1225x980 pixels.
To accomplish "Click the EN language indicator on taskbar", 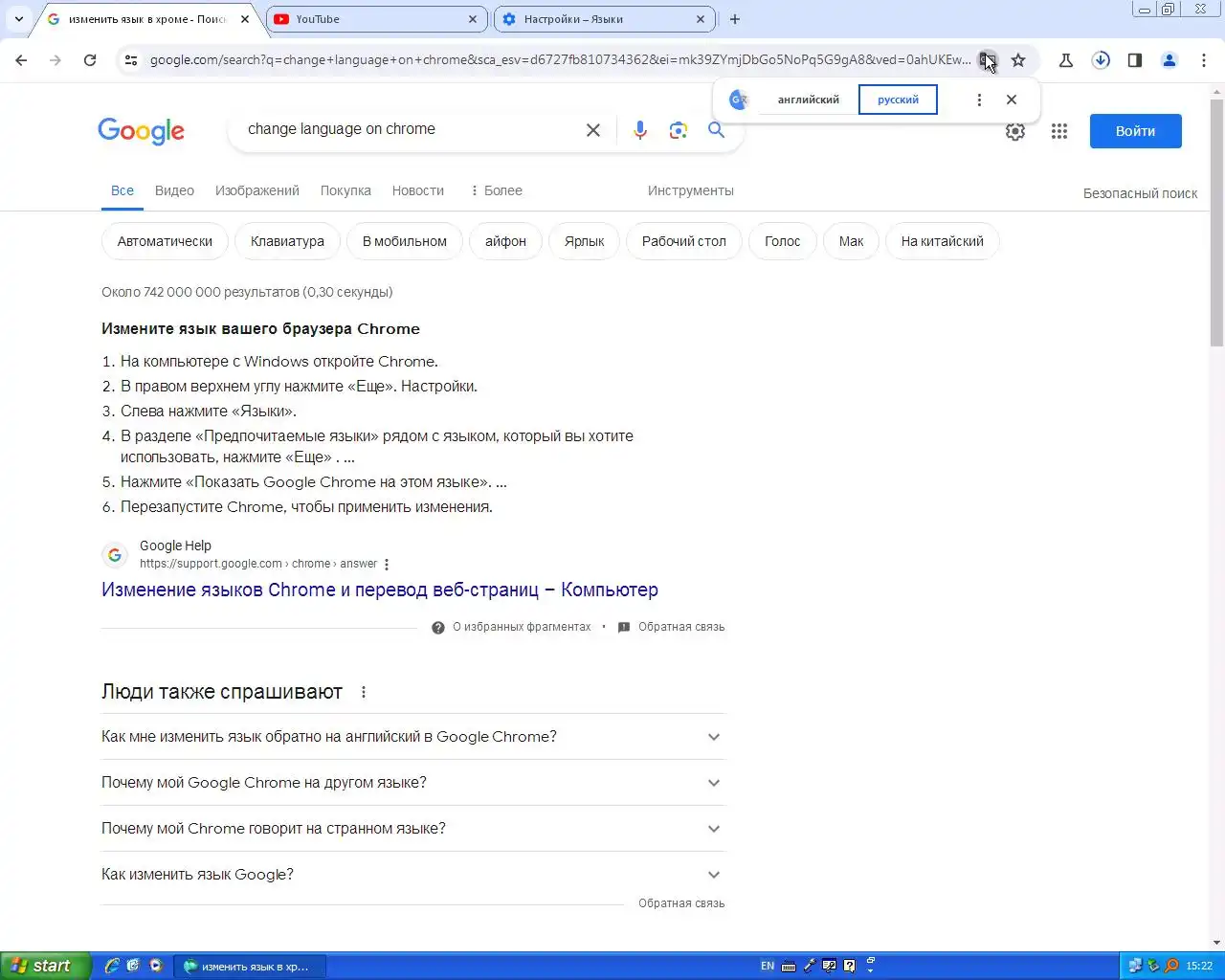I will click(x=768, y=966).
